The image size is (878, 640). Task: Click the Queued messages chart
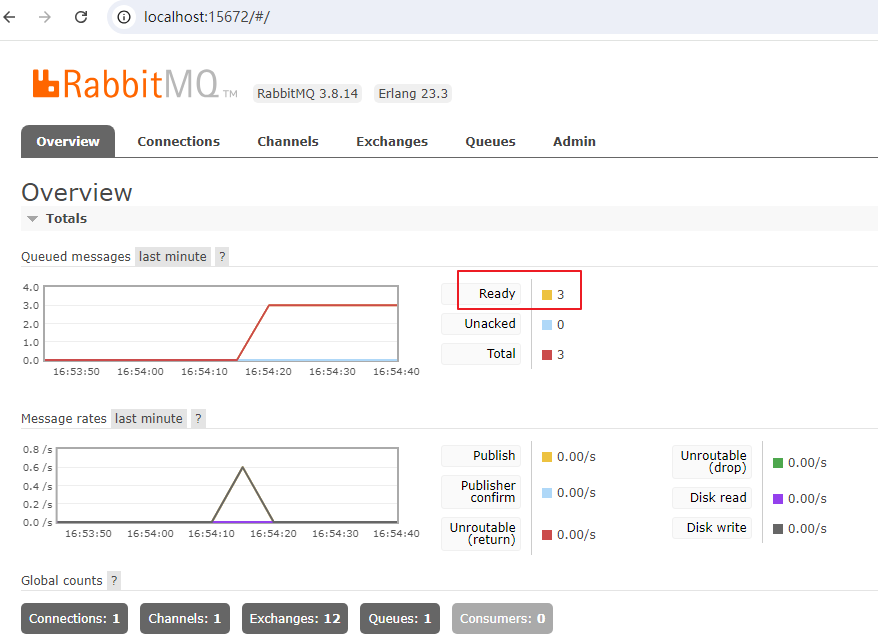(221, 324)
